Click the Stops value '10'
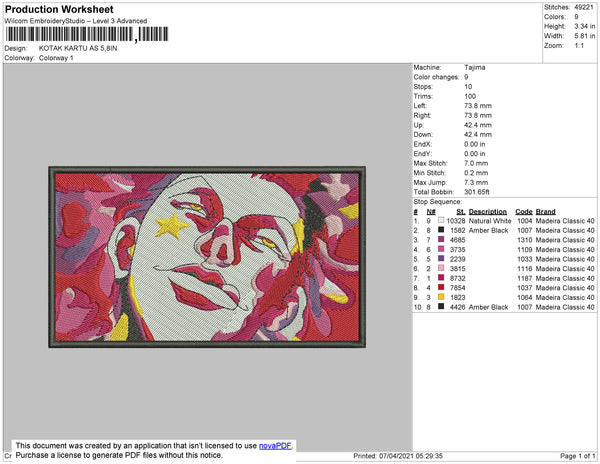The height and width of the screenshot is (464, 600). point(468,86)
